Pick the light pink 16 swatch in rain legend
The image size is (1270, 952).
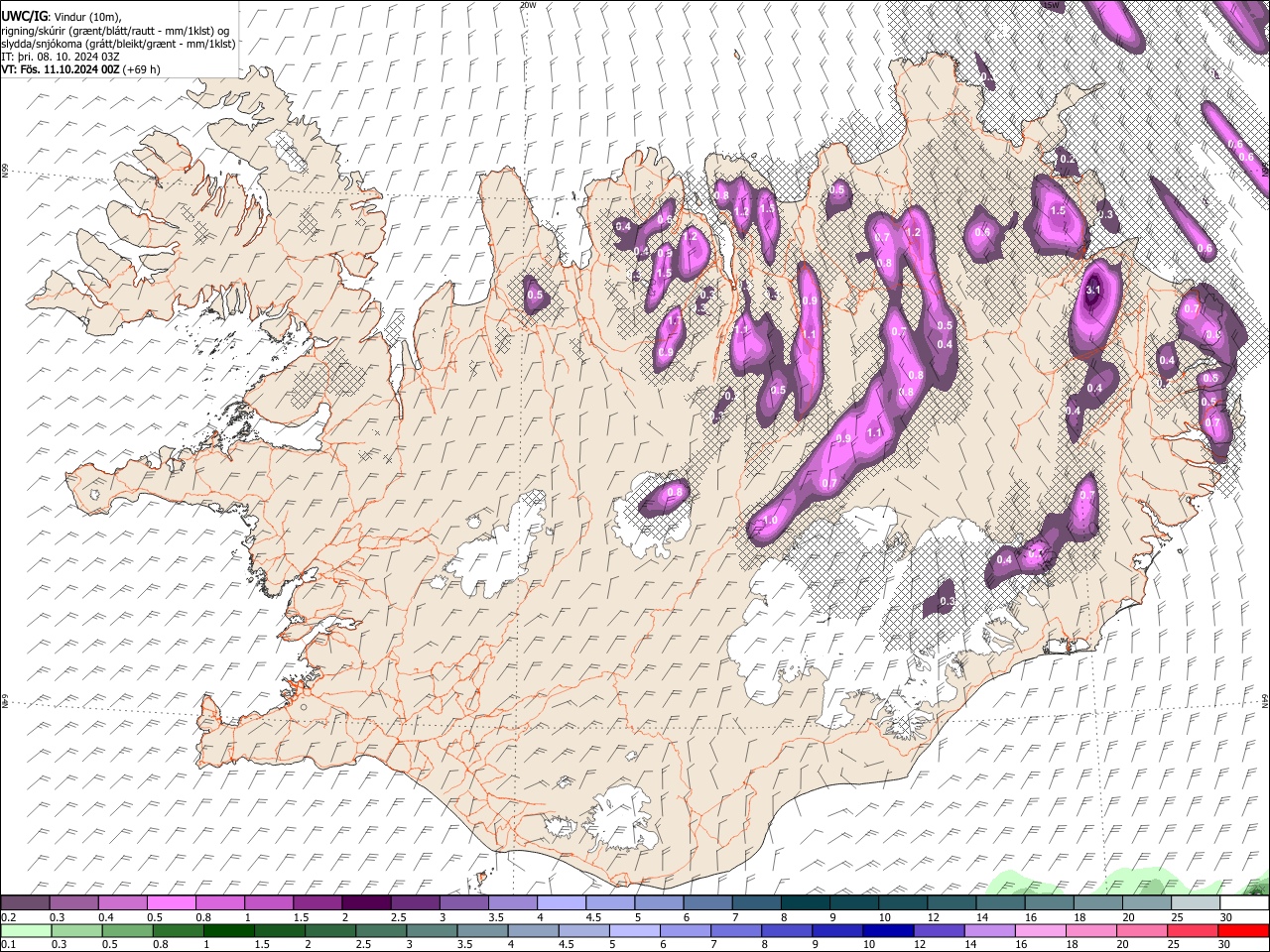click(x=1039, y=930)
